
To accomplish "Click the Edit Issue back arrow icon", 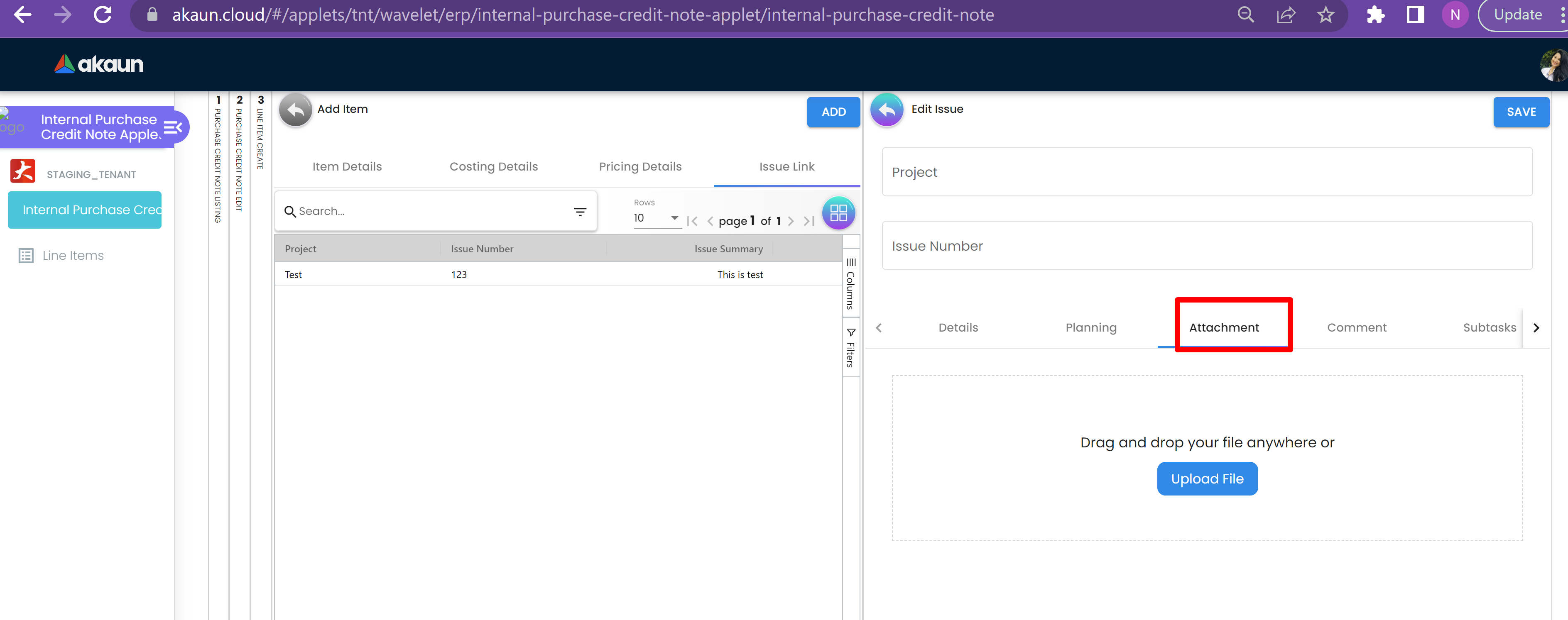I will coord(887,110).
